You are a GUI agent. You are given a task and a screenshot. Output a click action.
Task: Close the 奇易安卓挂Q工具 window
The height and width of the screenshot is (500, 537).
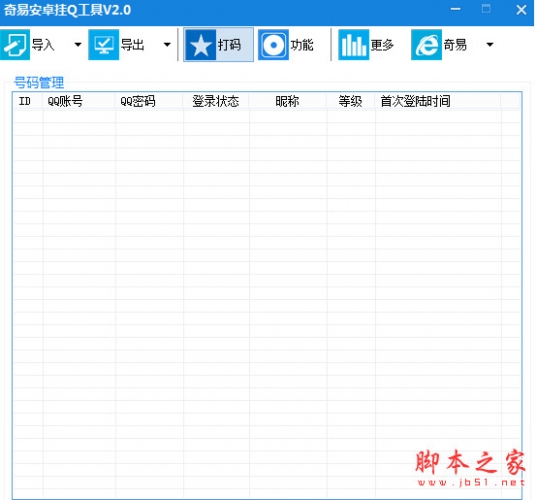(x=521, y=10)
